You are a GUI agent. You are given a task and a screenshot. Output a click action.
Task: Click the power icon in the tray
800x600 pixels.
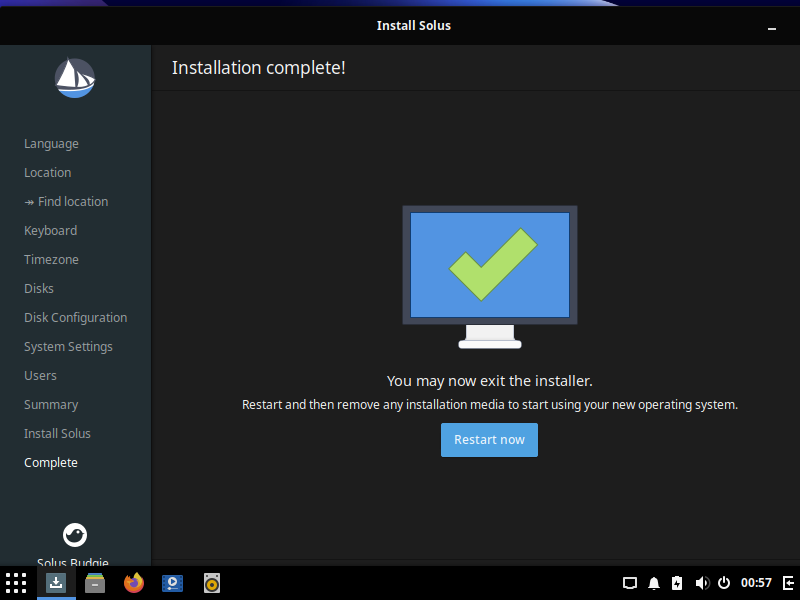(724, 583)
